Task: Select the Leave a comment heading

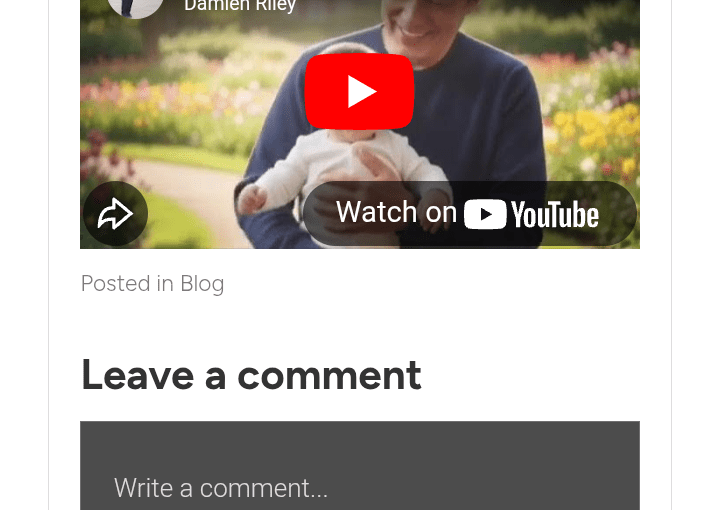Action: (x=251, y=375)
